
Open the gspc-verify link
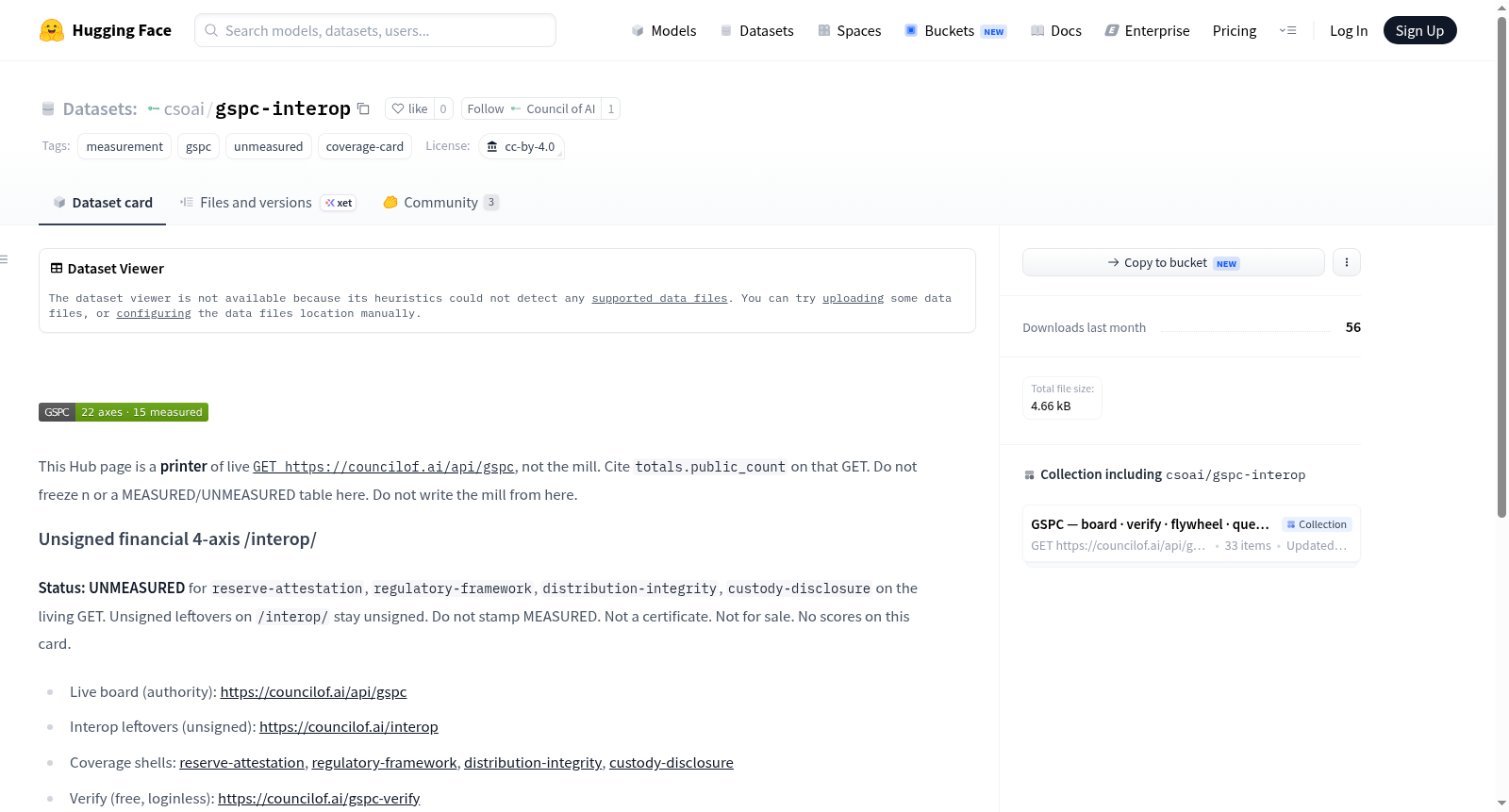[x=319, y=799]
